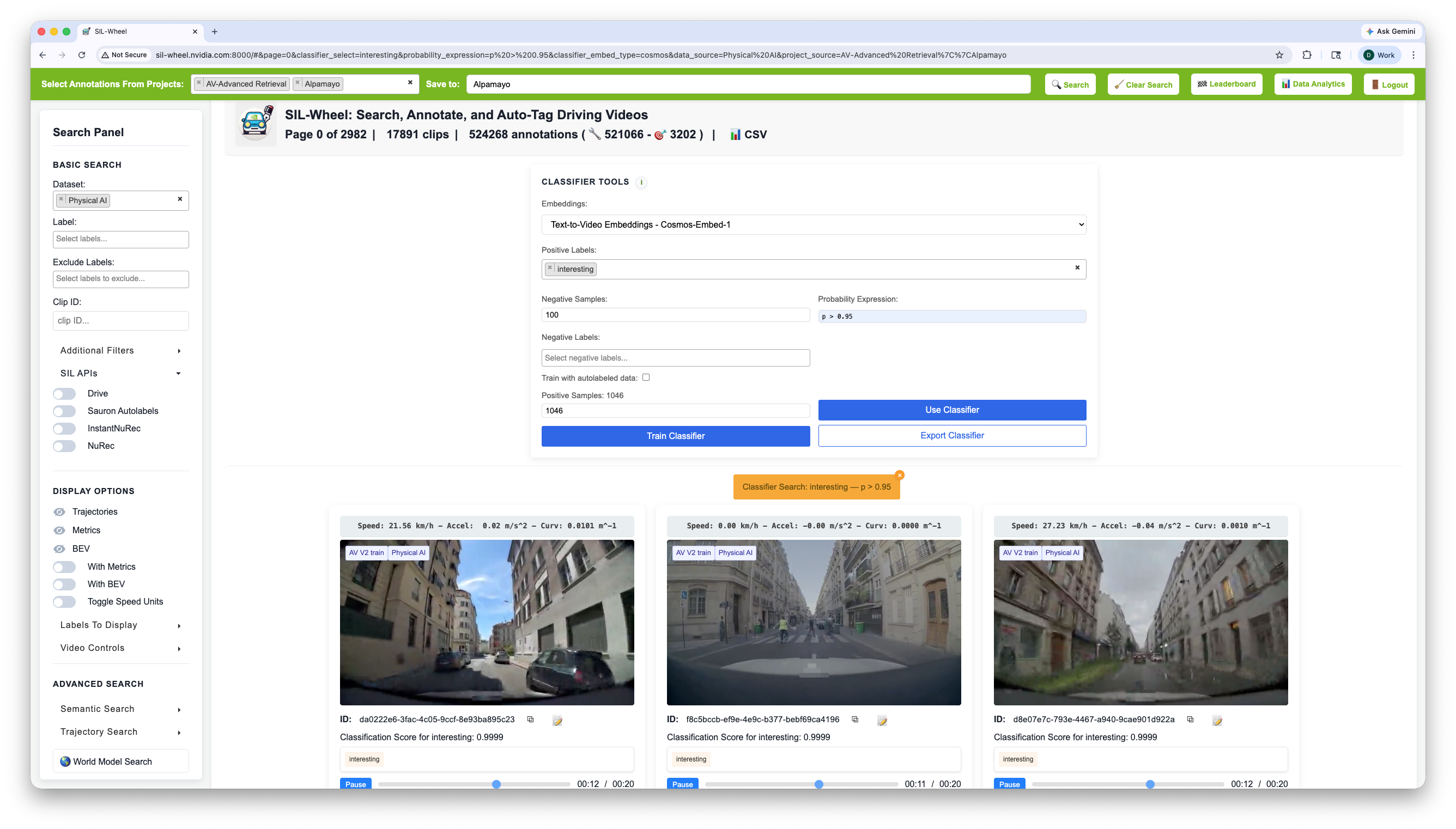Expand the Semantic Search section
This screenshot has height=829, width=1456.
[x=120, y=709]
